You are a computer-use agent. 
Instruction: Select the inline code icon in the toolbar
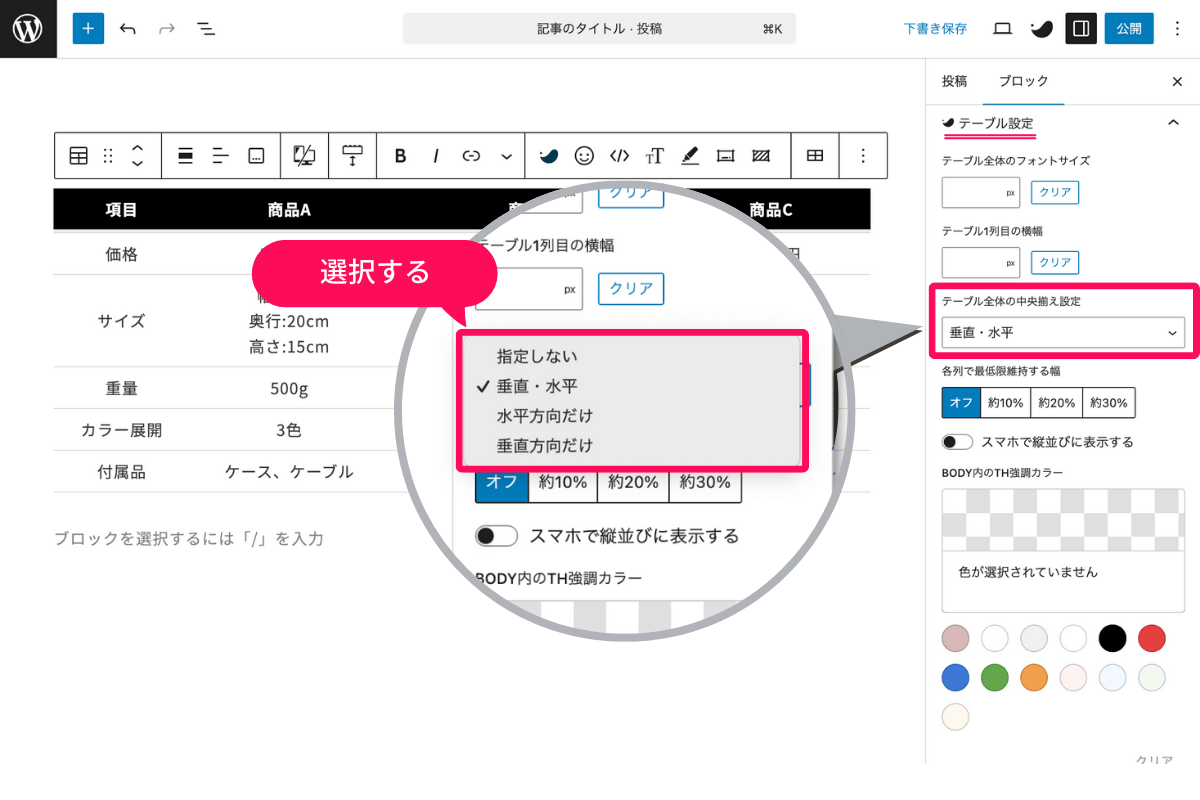click(x=619, y=156)
